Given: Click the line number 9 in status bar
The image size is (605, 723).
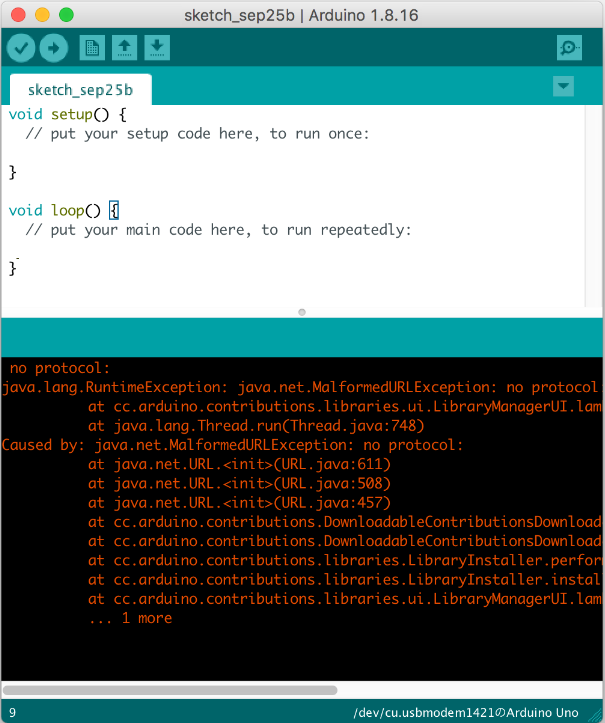Looking at the screenshot, I should coord(12,713).
